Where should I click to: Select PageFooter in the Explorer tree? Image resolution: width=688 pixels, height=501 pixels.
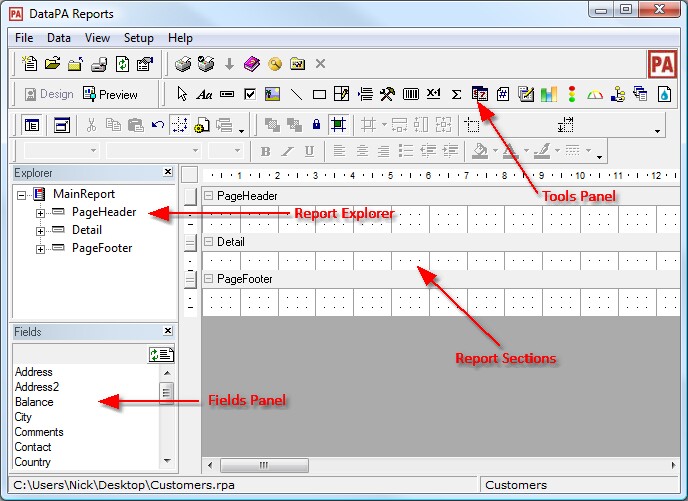point(102,248)
